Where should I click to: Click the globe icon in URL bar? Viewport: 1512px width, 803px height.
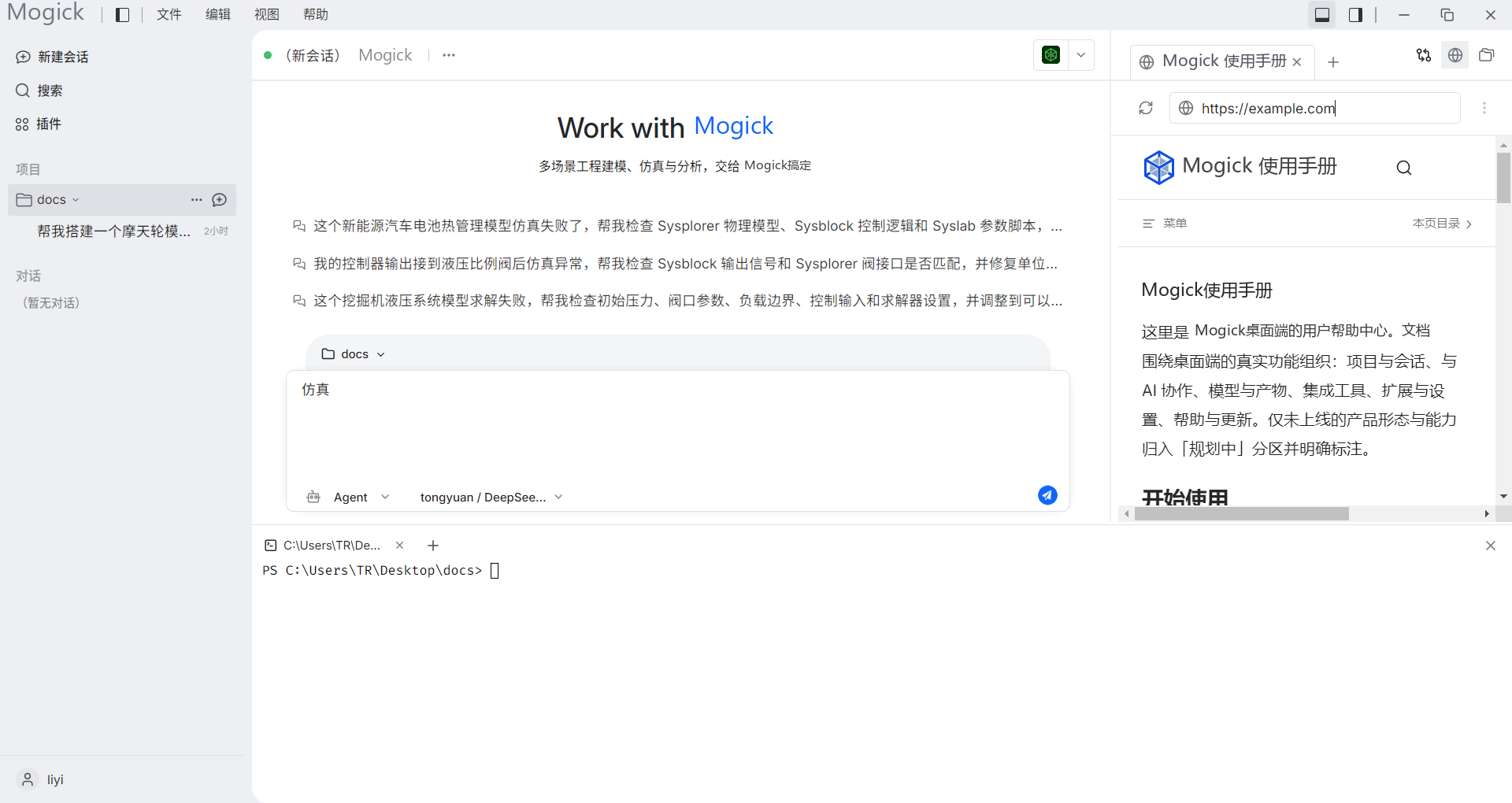(1186, 108)
